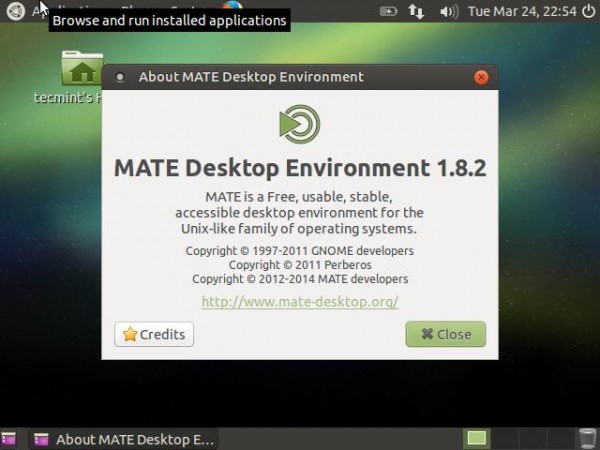Open the network connections indicator
600x450 pixels.
416,11
